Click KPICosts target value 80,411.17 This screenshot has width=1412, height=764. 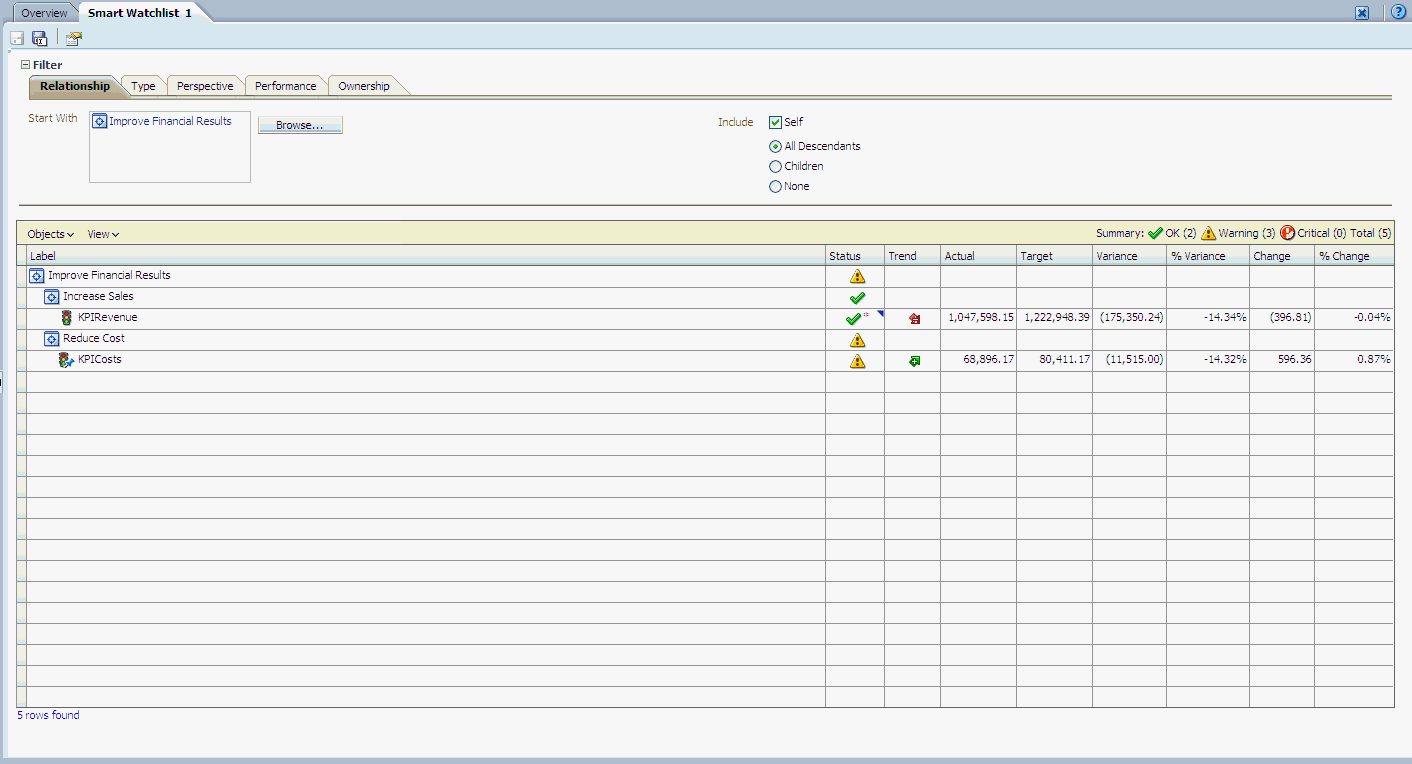pyautogui.click(x=1064, y=360)
